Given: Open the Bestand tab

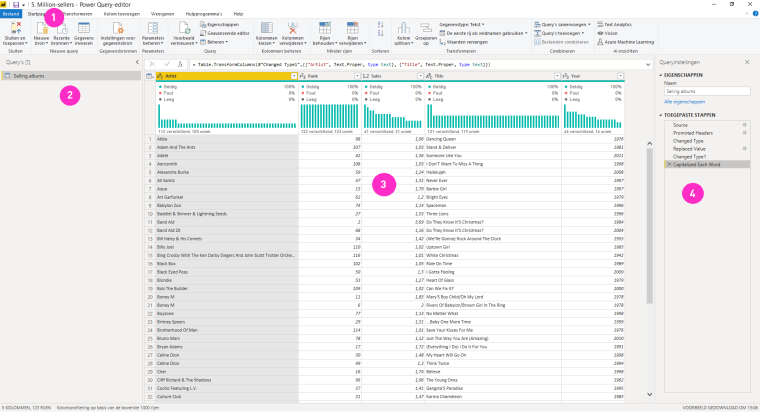Looking at the screenshot, I should 11,14.
